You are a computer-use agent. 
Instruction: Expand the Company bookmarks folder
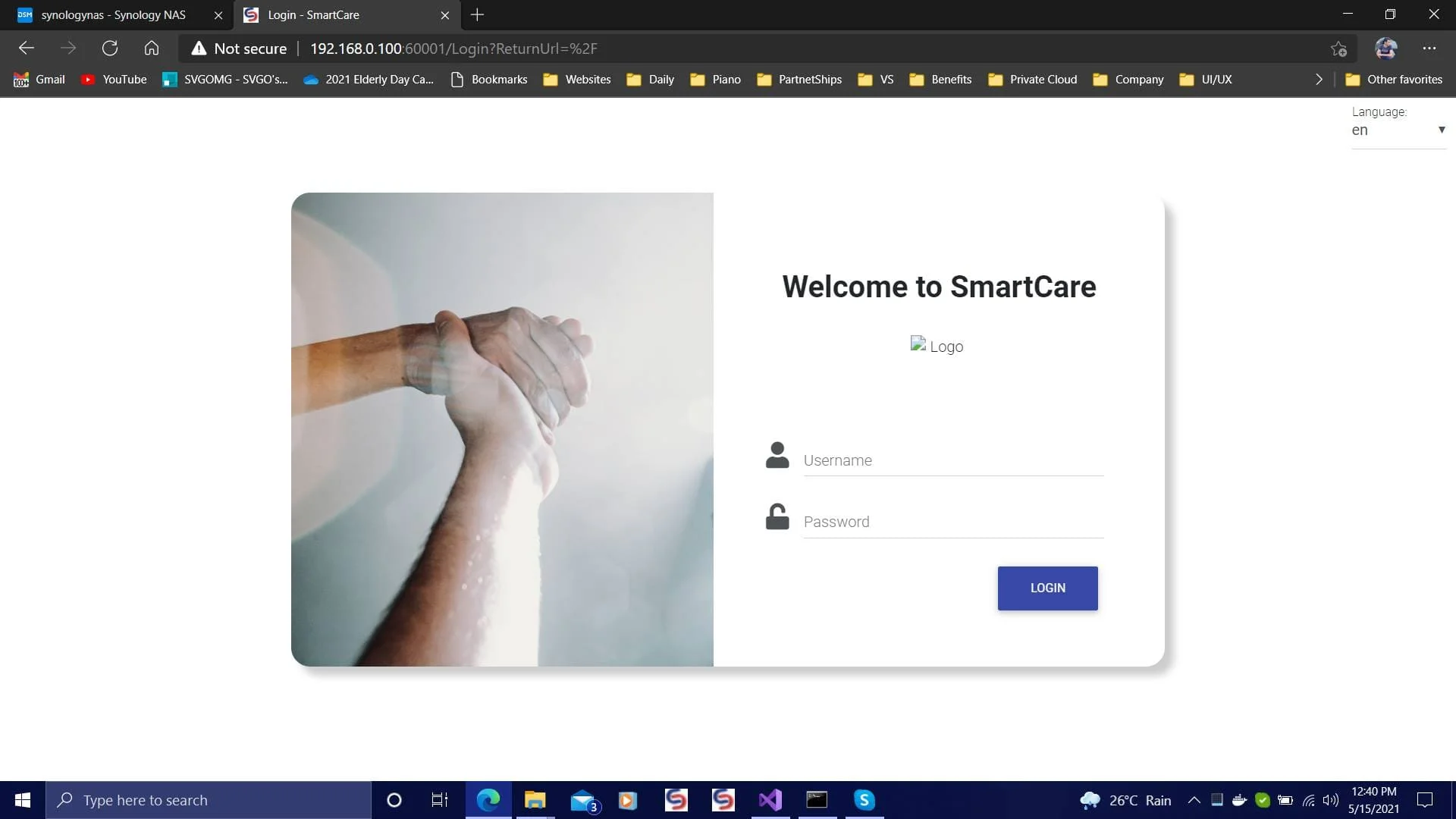point(1128,80)
